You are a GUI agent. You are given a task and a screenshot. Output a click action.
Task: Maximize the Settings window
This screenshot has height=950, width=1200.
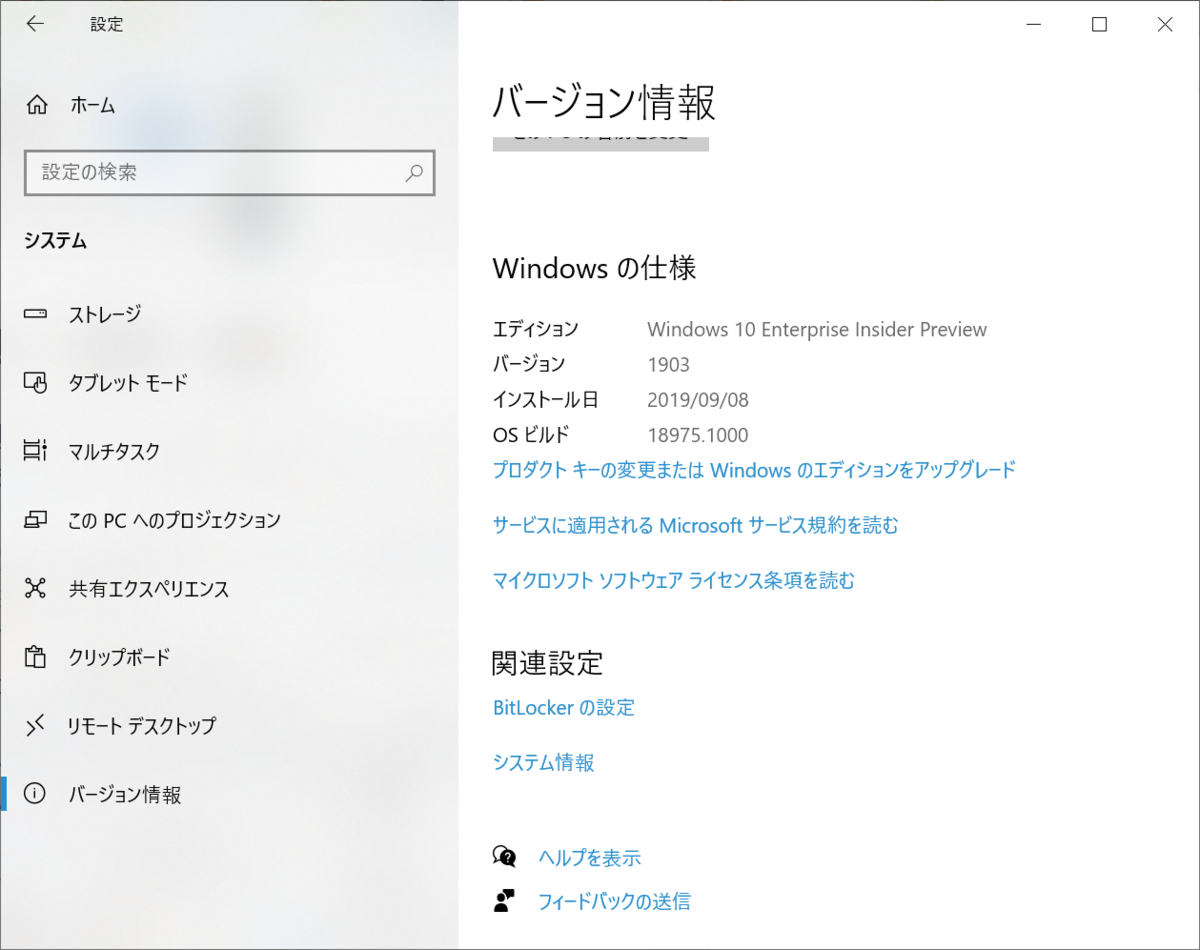tap(1099, 25)
